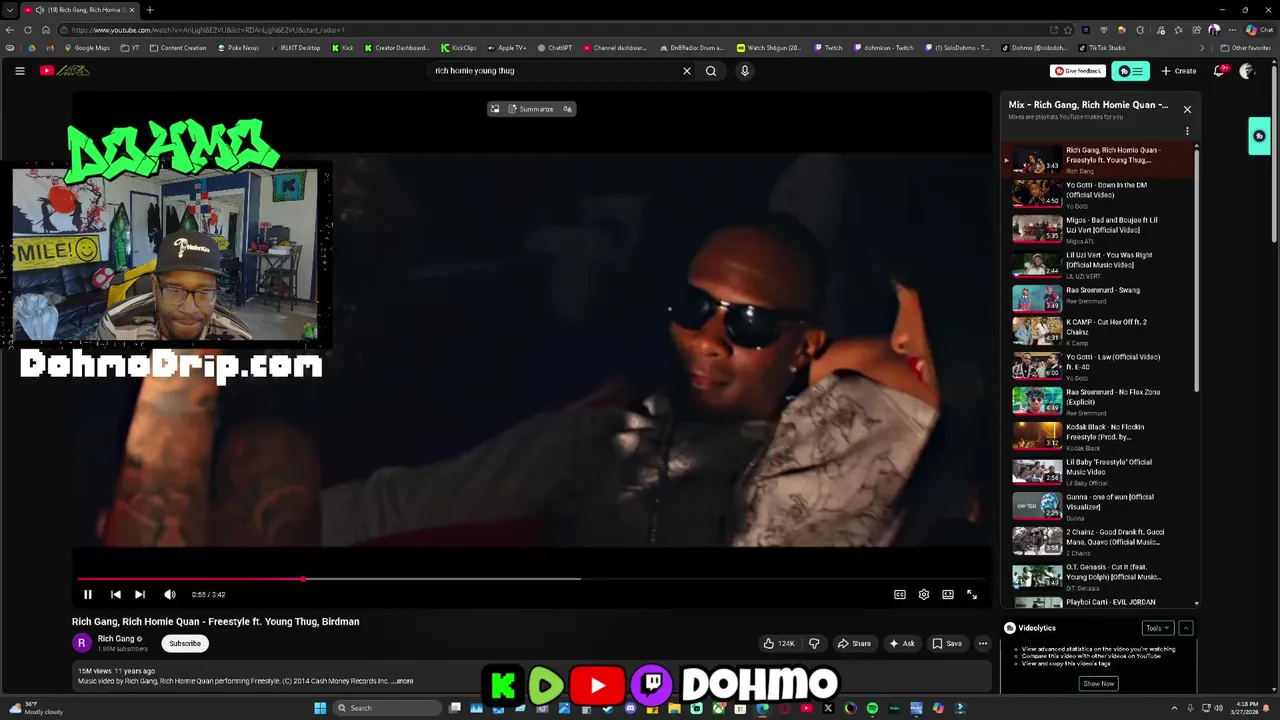Open ChatGPT bookmark
Viewport: 1280px width, 720px height.
click(x=555, y=48)
